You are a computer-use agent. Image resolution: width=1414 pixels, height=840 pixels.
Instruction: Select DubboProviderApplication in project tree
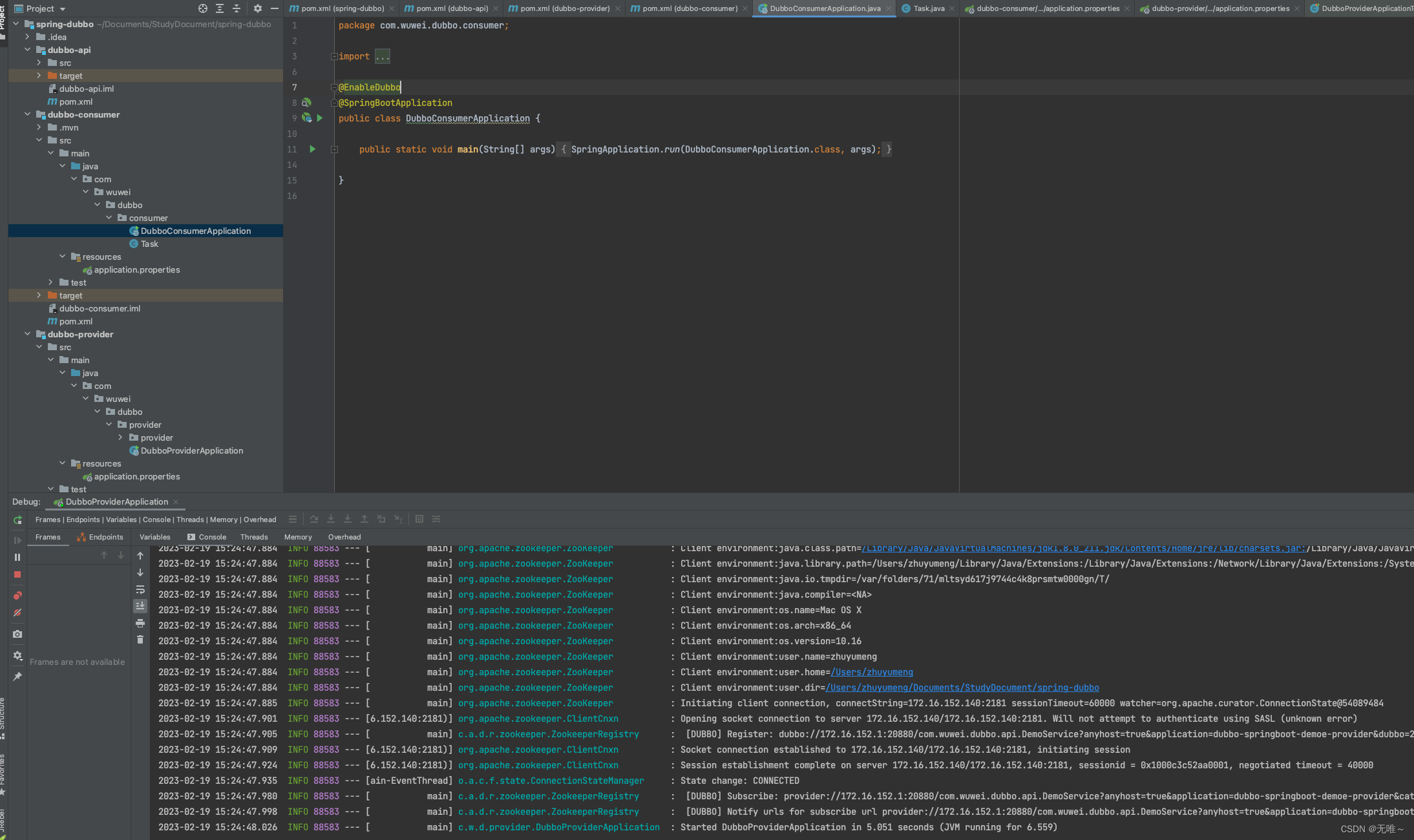click(x=186, y=450)
